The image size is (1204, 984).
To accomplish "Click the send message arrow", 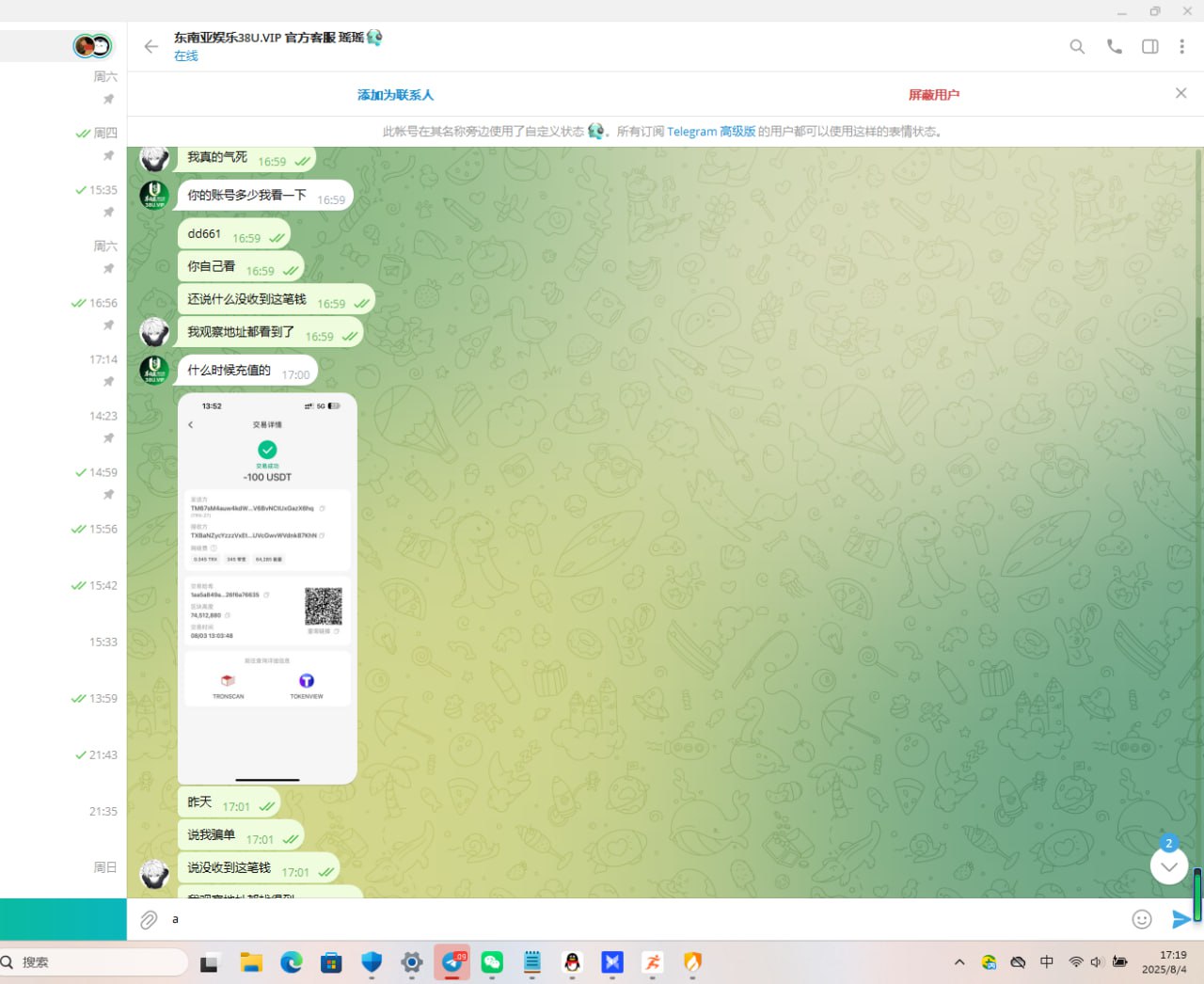I will coord(1180,919).
